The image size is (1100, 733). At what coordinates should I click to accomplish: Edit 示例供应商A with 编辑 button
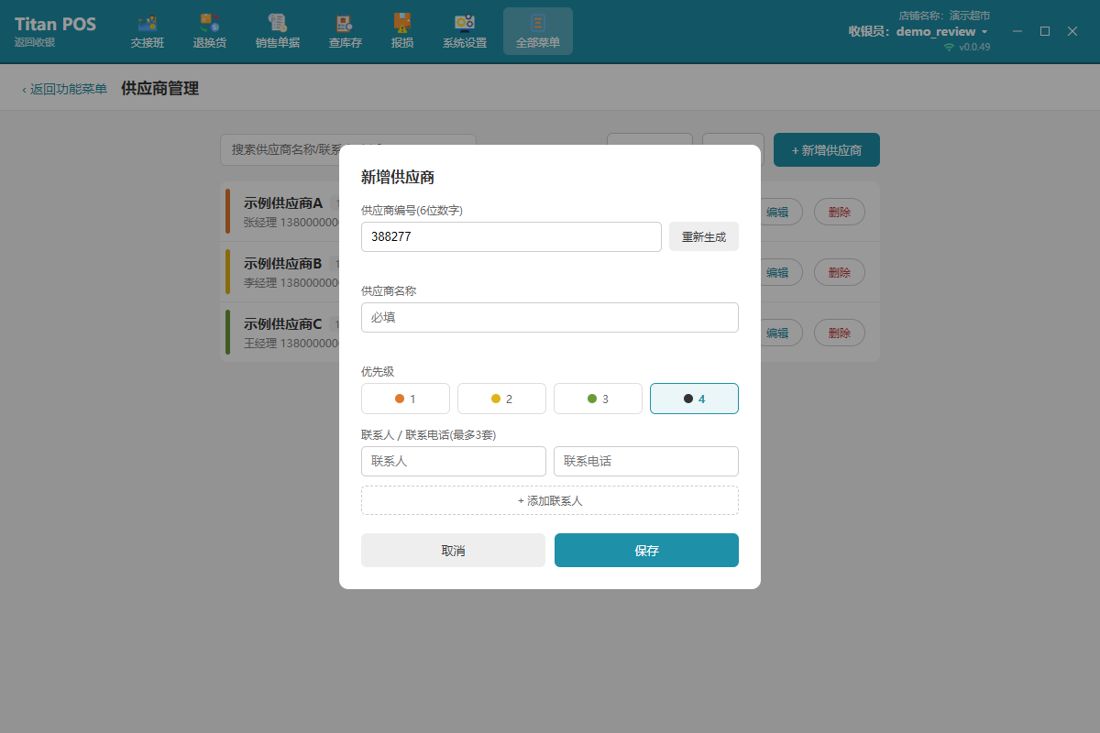(777, 212)
